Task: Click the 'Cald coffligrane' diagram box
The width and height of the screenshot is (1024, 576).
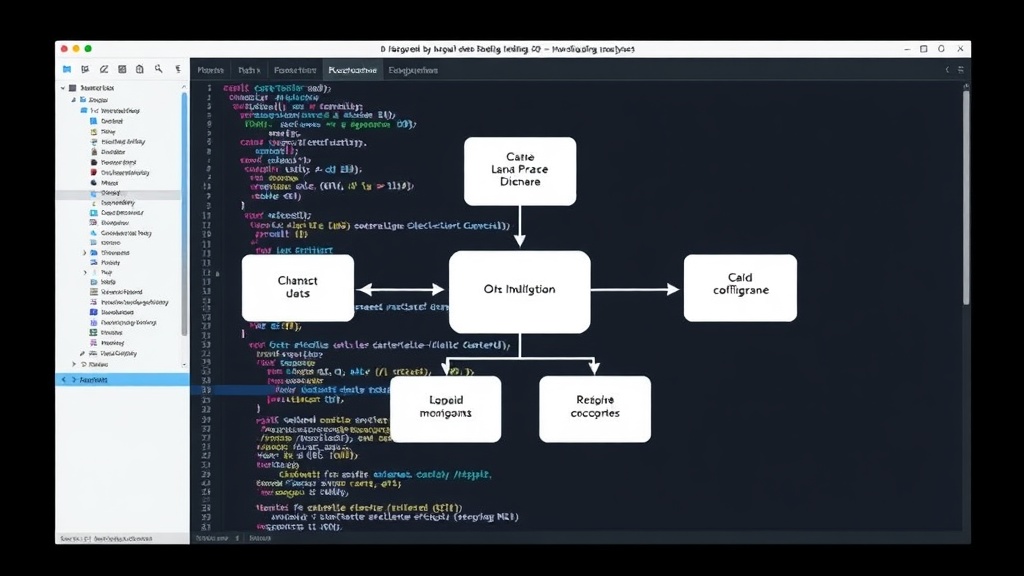Action: [x=740, y=288]
